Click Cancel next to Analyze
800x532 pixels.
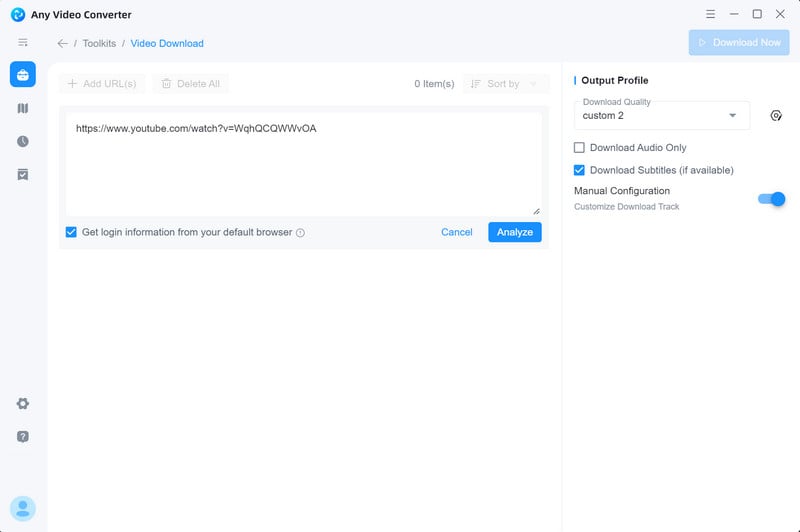pos(457,232)
